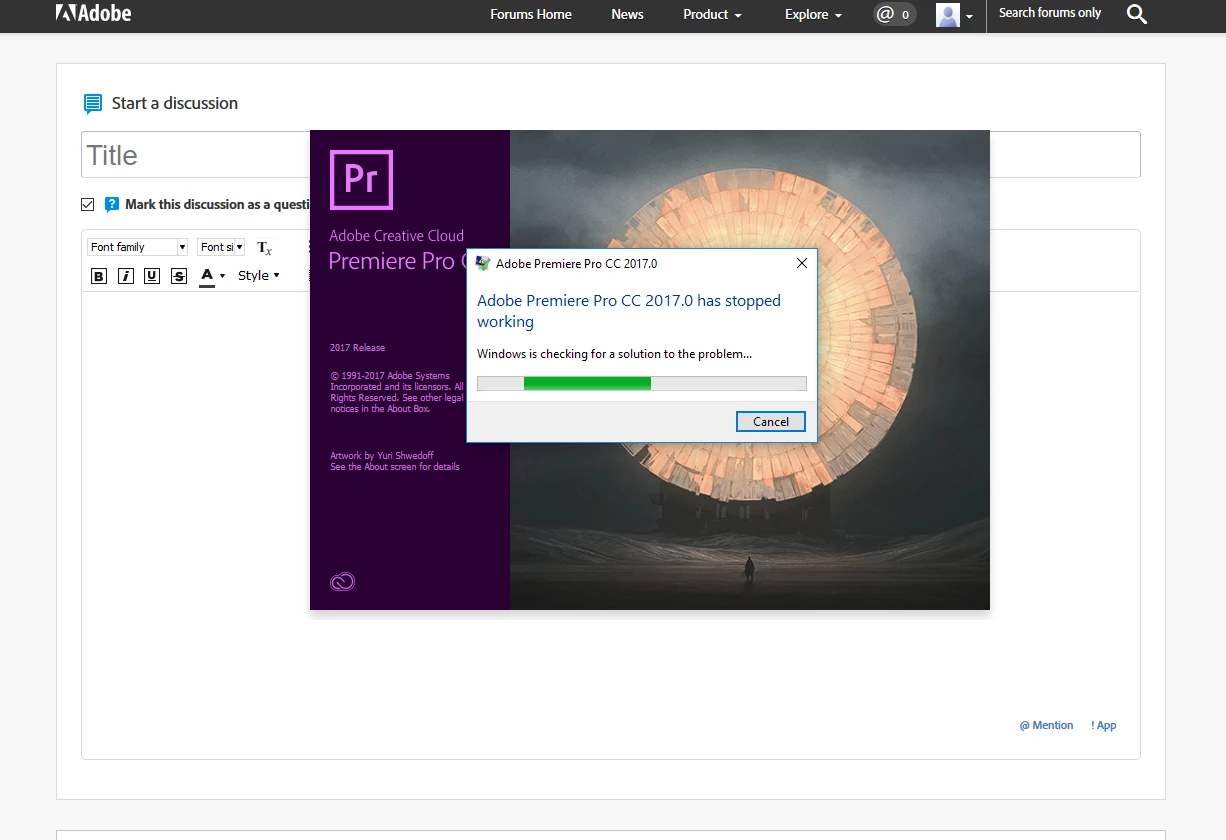Toggle bold formatting
The image size is (1226, 840).
(99, 276)
